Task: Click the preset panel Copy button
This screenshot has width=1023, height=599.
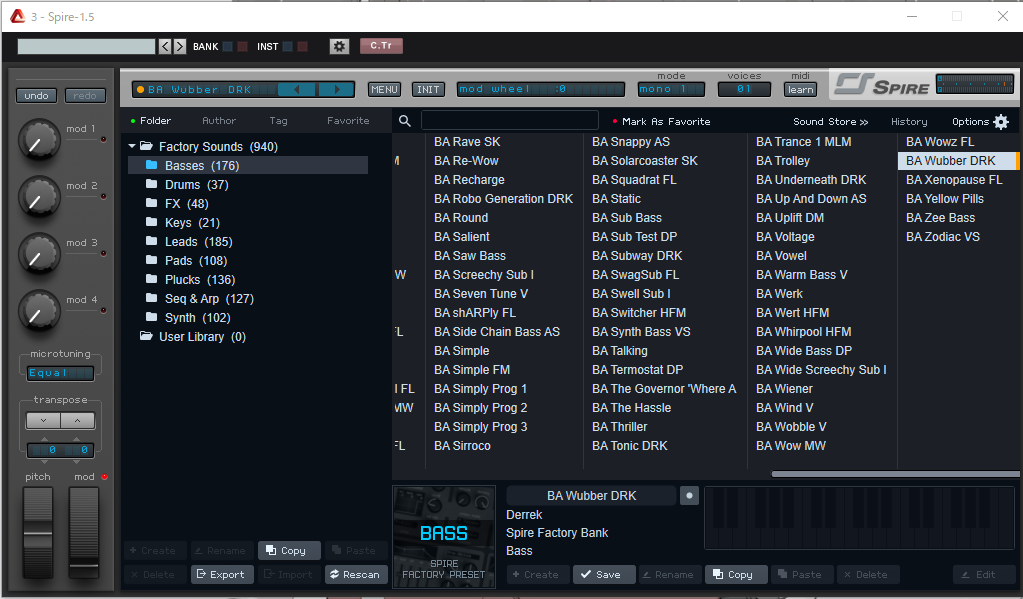Action: point(735,574)
